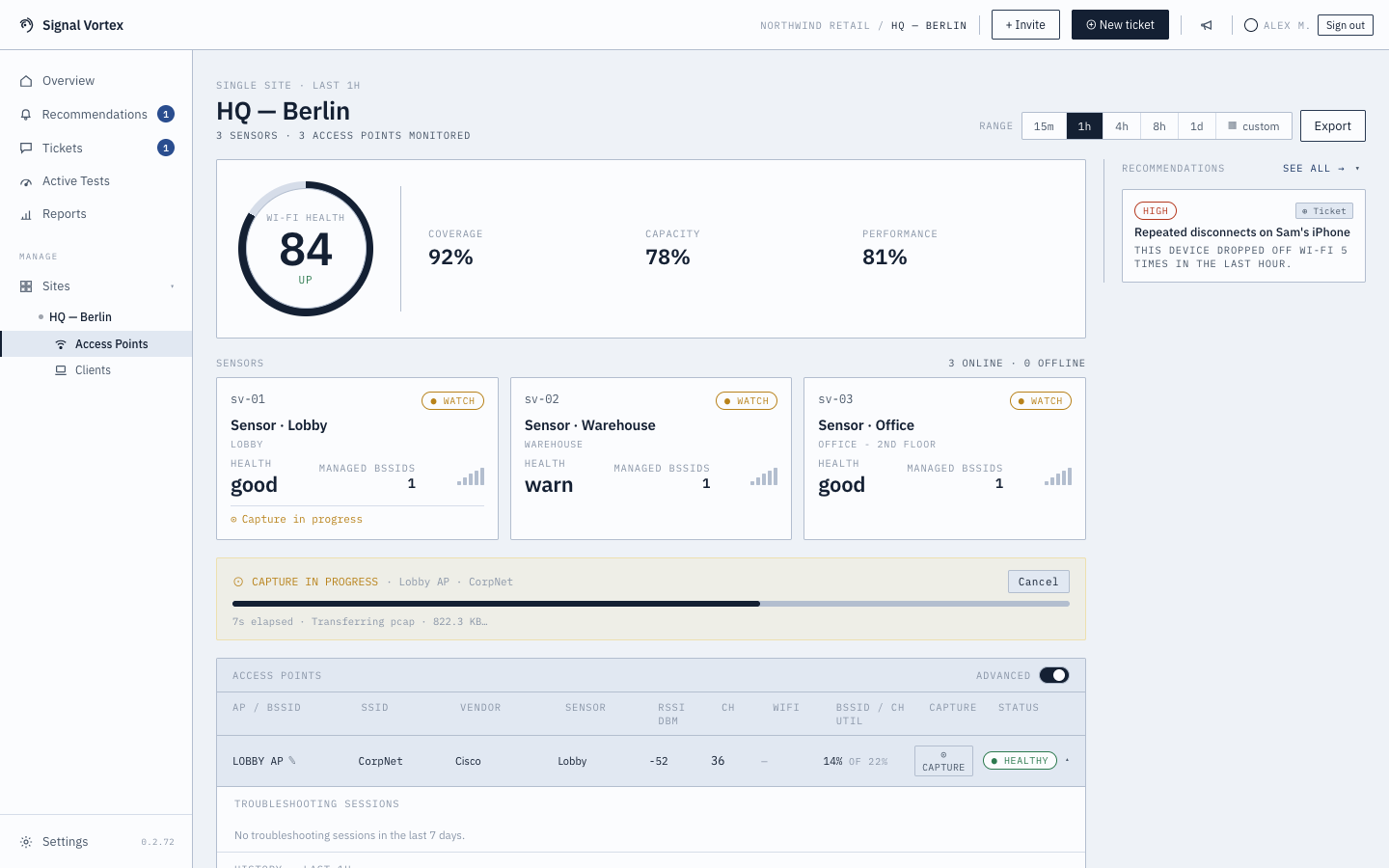This screenshot has width=1389, height=868.
Task: Click the capture transfer progress bar
Action: coord(651,604)
